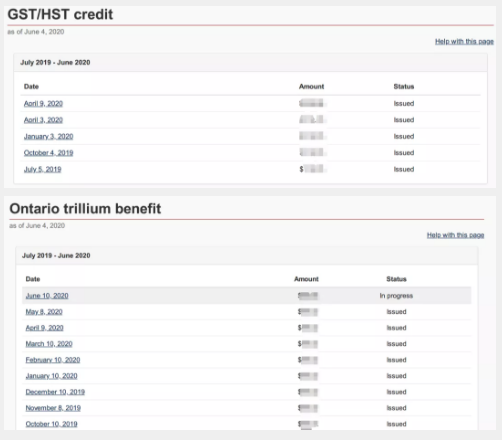The height and width of the screenshot is (440, 502).
Task: Click the 'In progress' status for June 10, 2020
Action: coord(396,296)
